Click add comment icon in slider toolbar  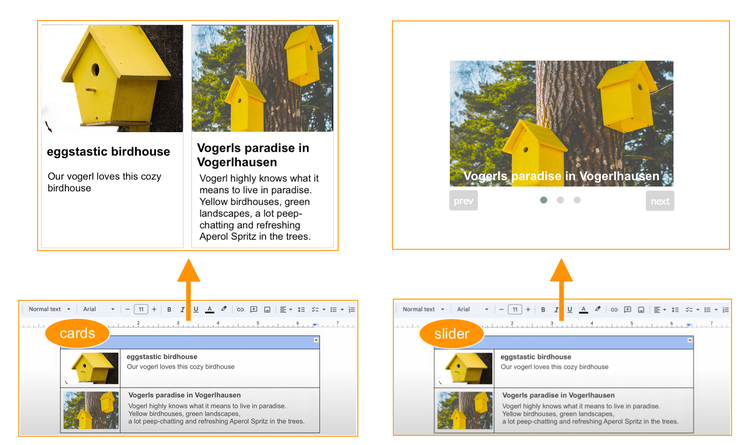(628, 310)
